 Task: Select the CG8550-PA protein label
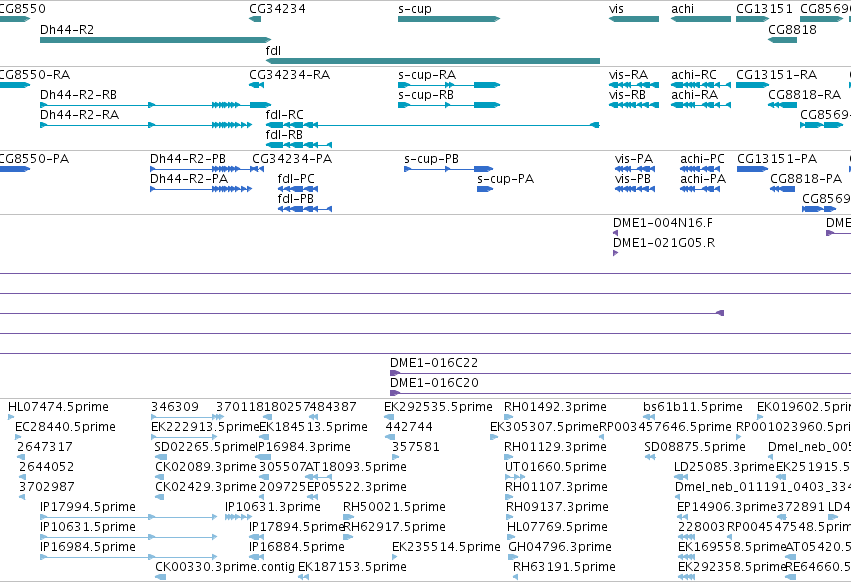tap(34, 159)
